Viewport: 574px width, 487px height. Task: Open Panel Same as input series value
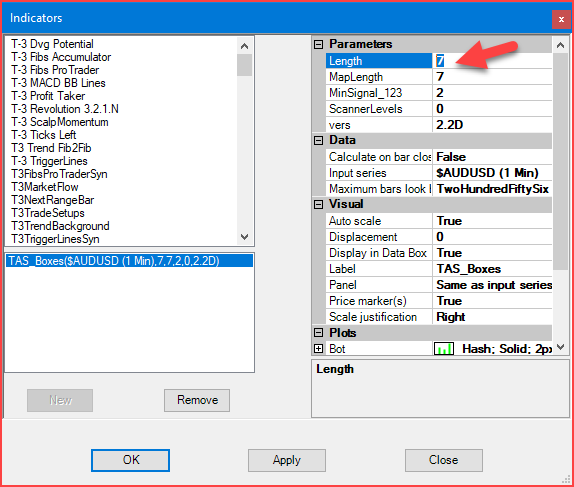(x=492, y=285)
